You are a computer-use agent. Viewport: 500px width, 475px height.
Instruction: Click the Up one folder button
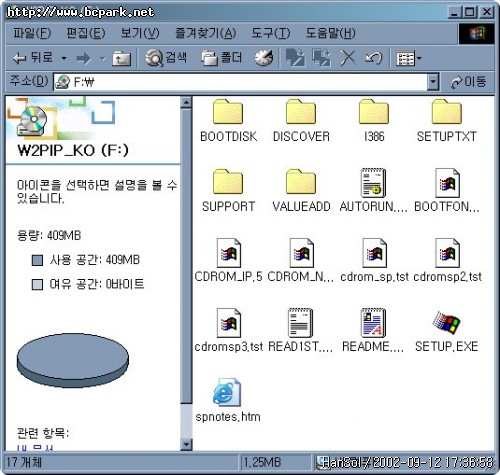[x=121, y=59]
